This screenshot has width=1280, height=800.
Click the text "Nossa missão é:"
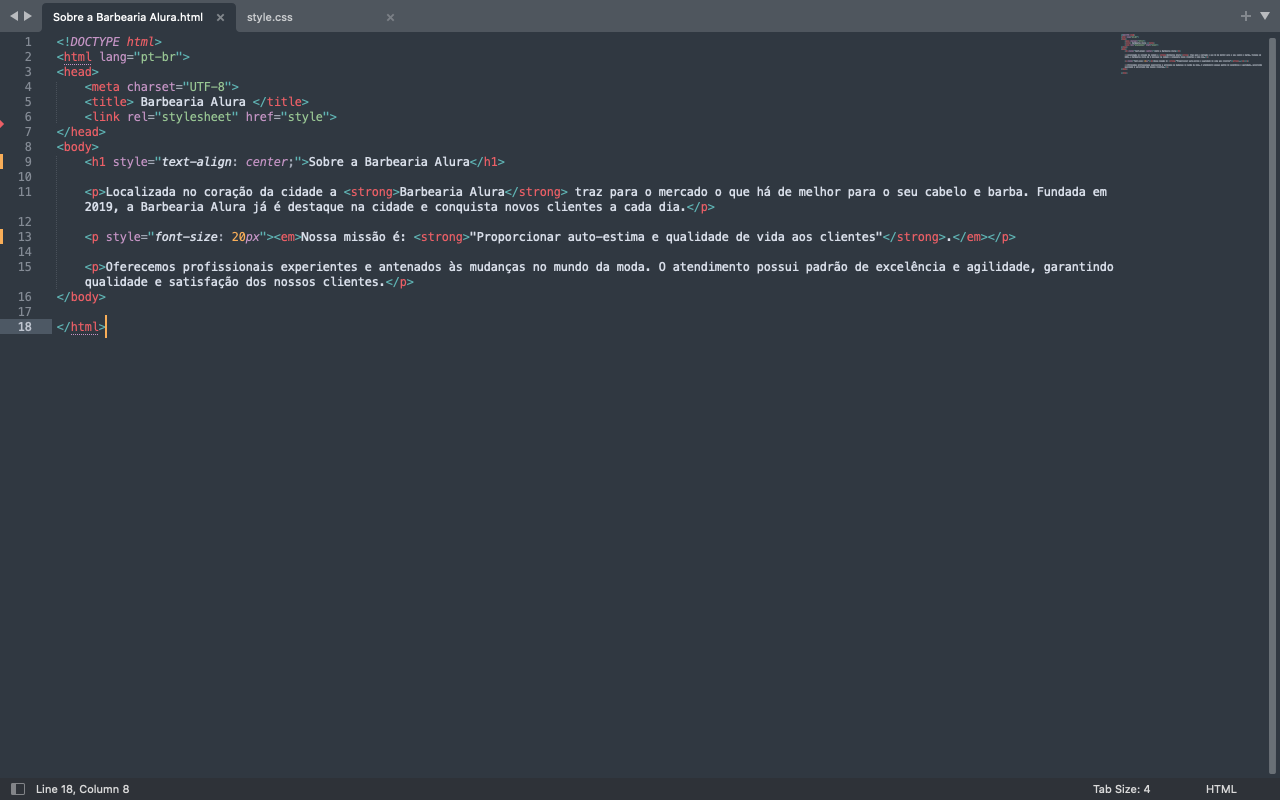click(354, 237)
